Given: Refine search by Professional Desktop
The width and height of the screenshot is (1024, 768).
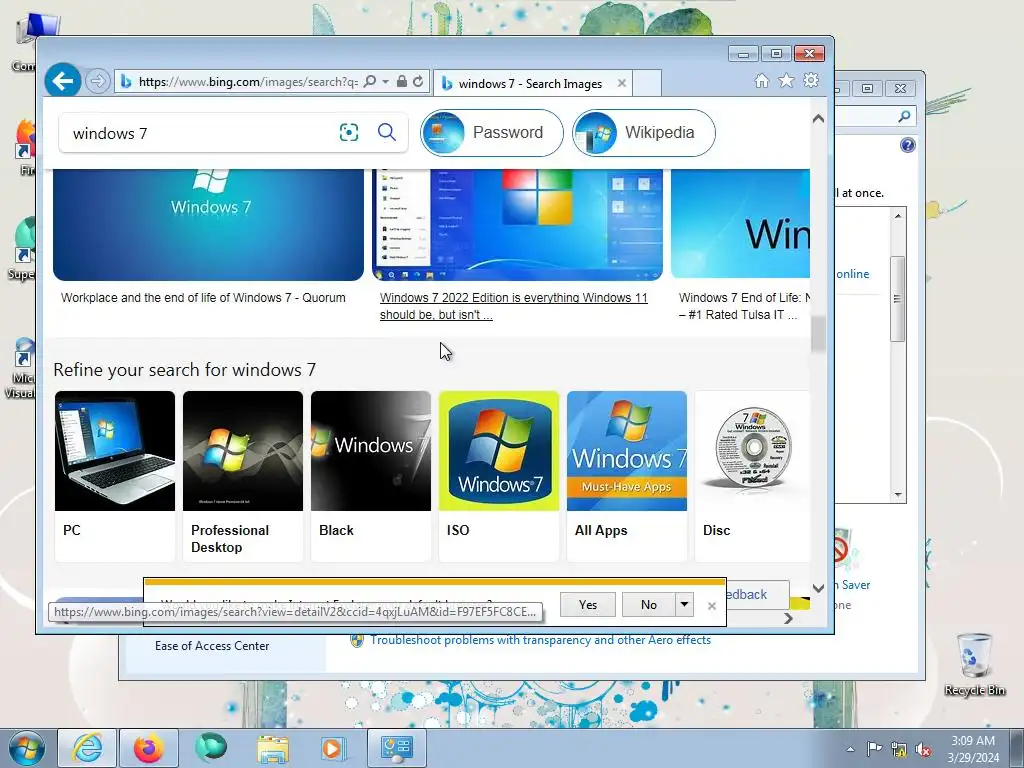Looking at the screenshot, I should click(243, 476).
